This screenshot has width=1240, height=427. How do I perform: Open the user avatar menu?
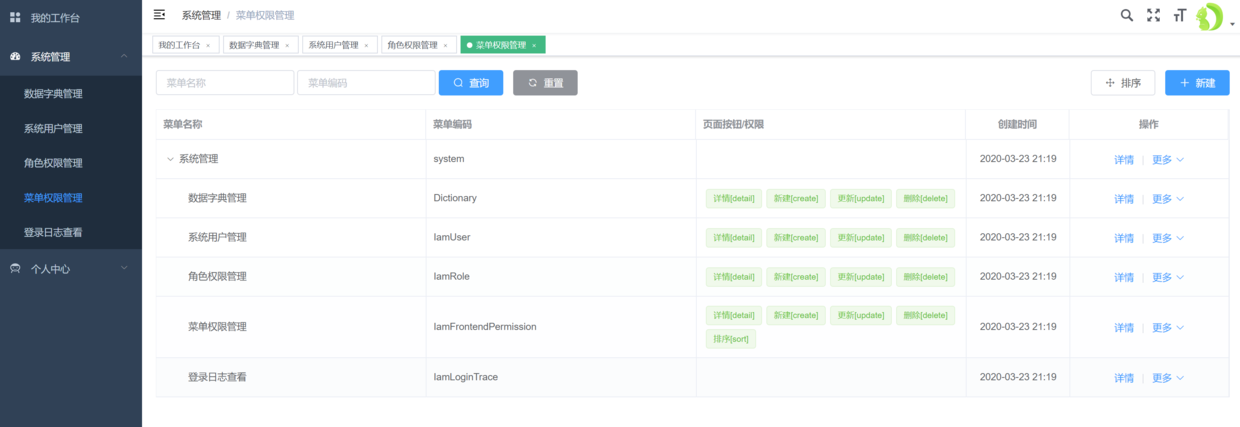1211,16
